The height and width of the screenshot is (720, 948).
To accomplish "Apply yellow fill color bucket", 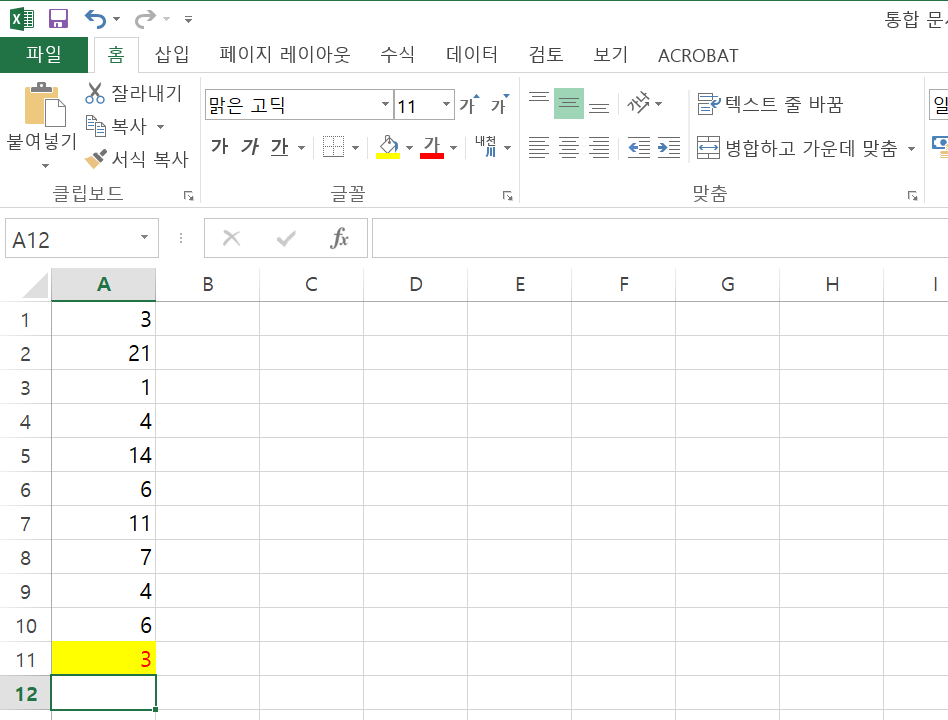I will [388, 146].
